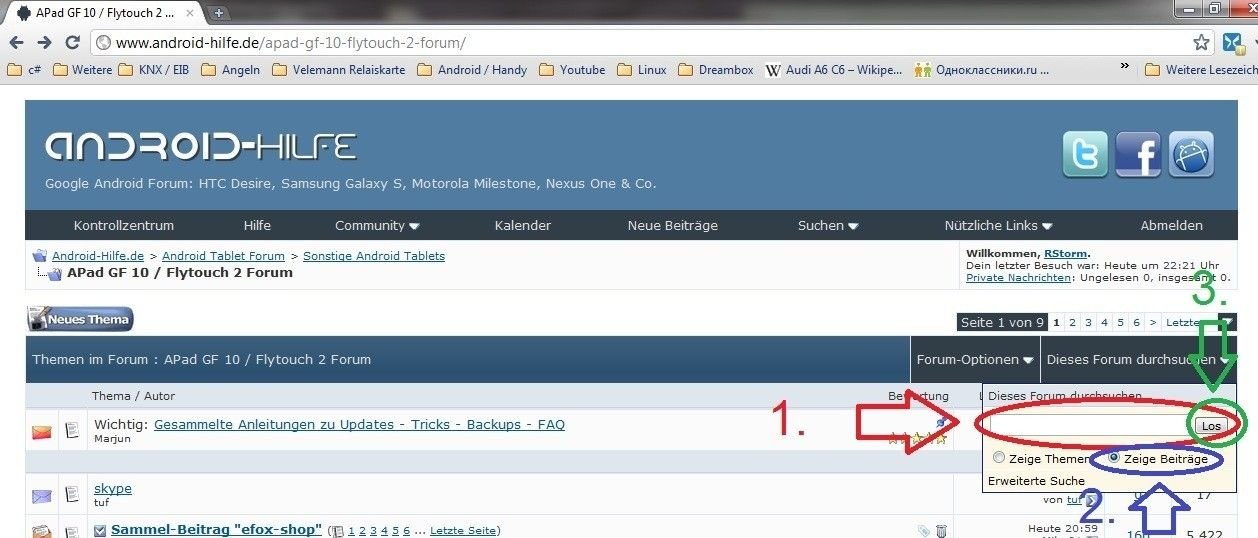Bookmark the page with the star icon
The width and height of the screenshot is (1258, 538).
[1202, 43]
